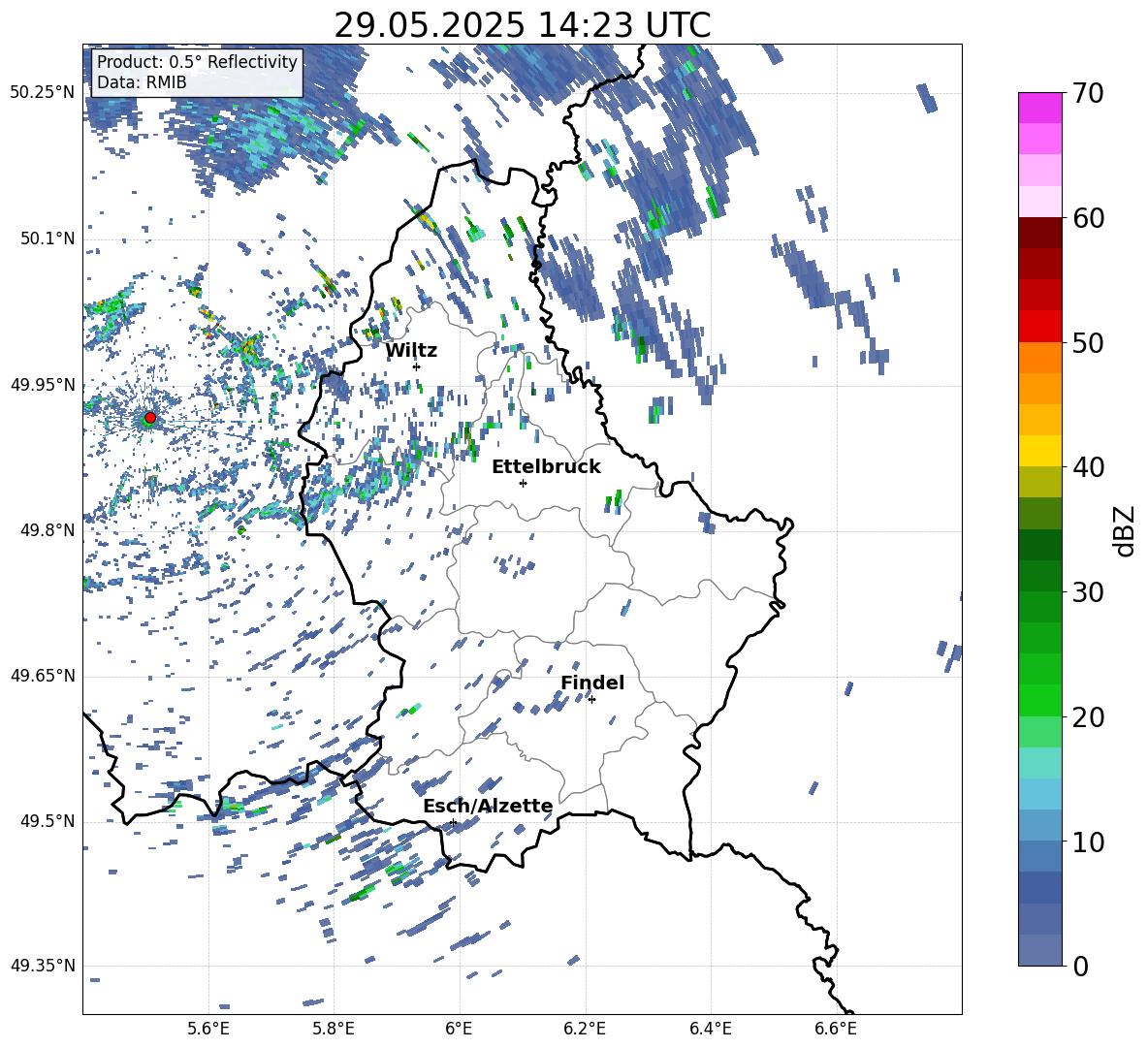Click the 49.95°N latitude label
Viewport: 1148px width, 1048px height.
[43, 385]
